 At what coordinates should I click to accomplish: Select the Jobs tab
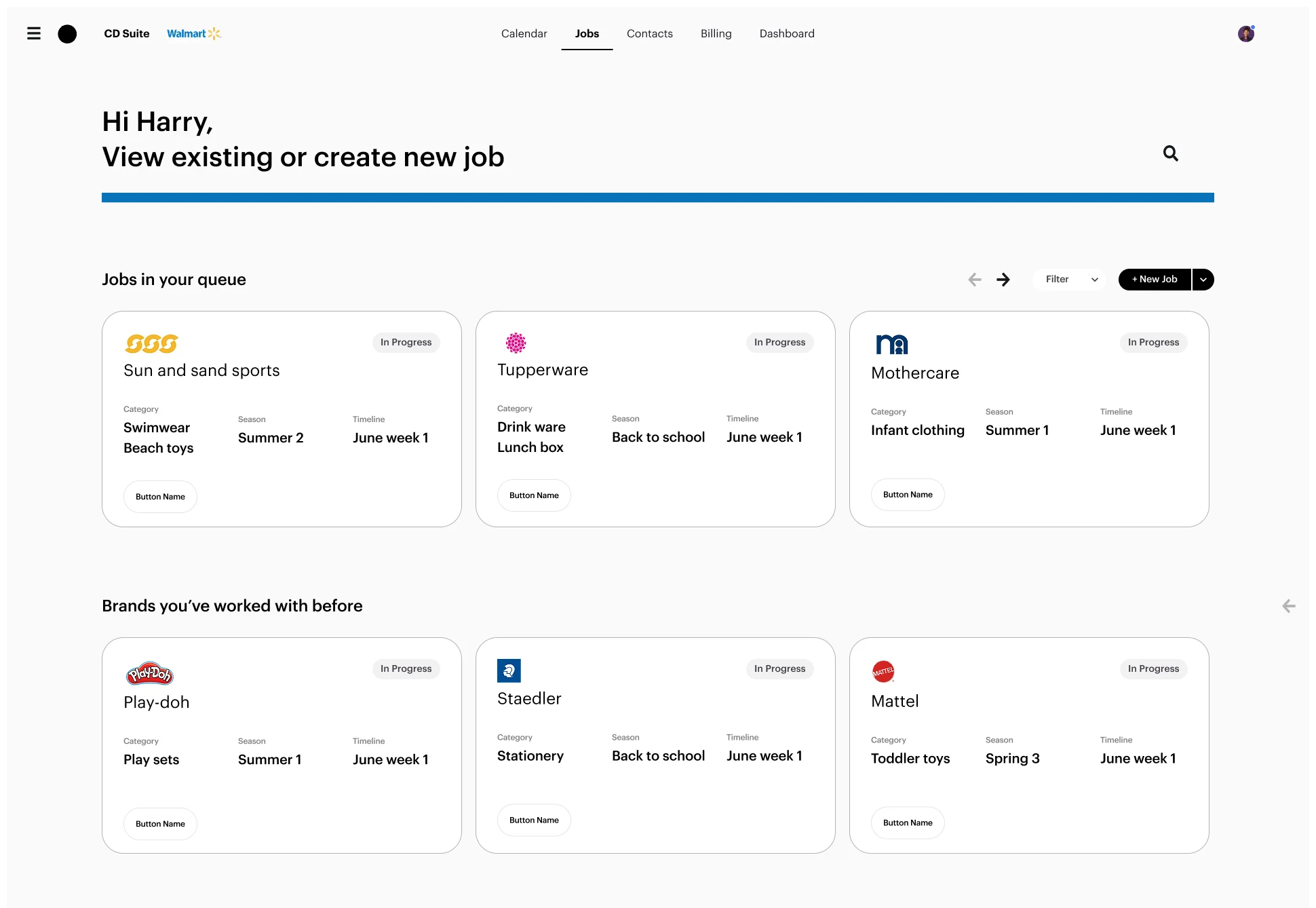pos(587,33)
